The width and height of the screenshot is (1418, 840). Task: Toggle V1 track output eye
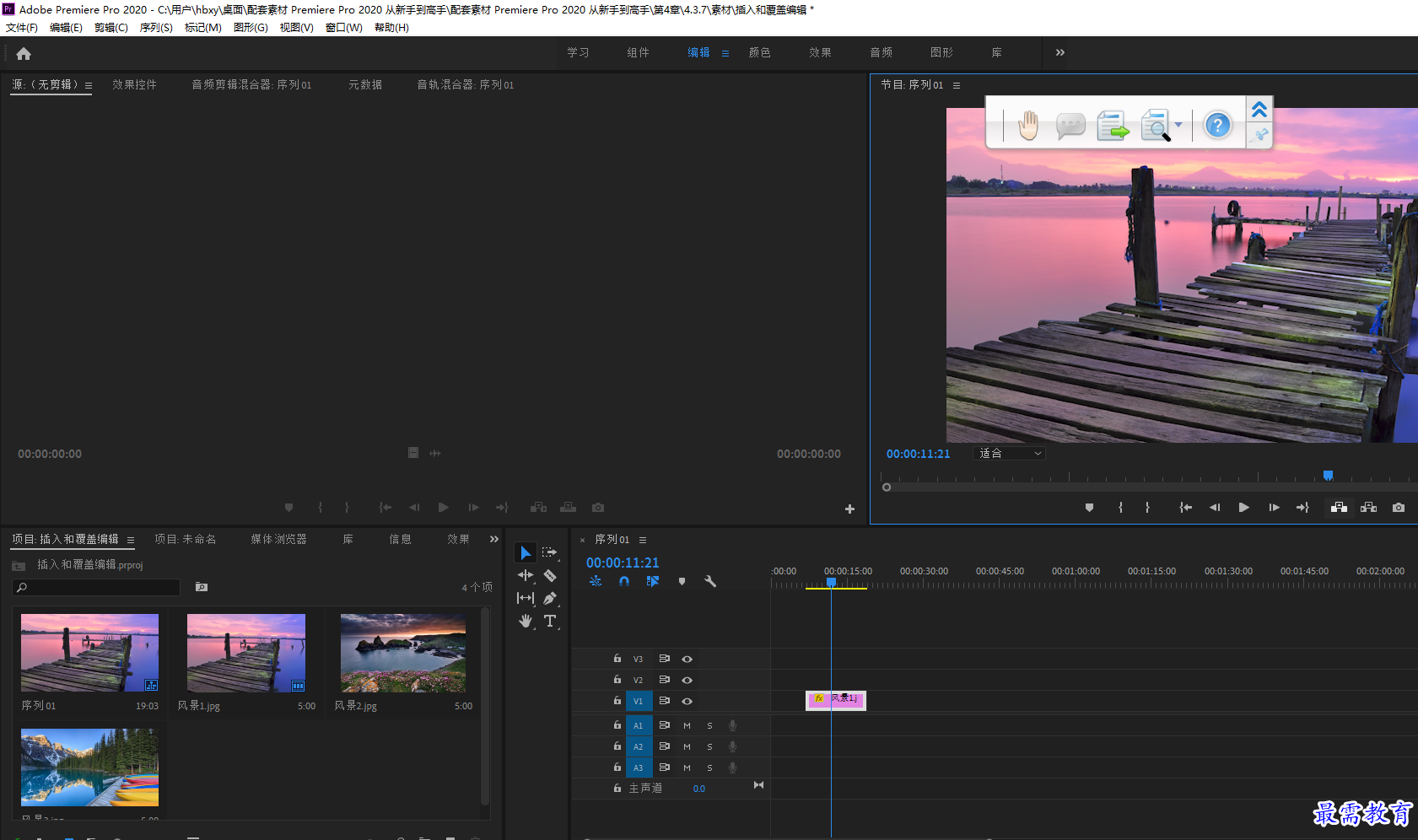tap(687, 701)
